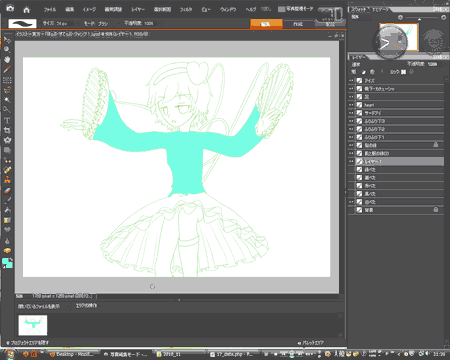Image resolution: width=450 pixels, height=360 pixels.
Task: Create a new layer in Layers panel
Action: [x=354, y=72]
